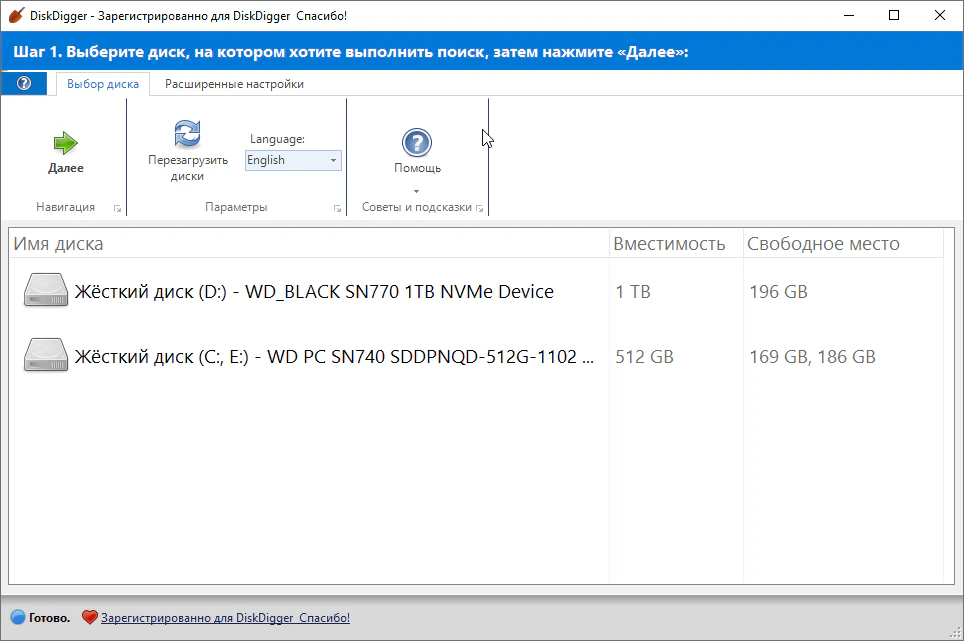964x641 pixels.
Task: Select the Выбор диска tab
Action: coord(103,84)
